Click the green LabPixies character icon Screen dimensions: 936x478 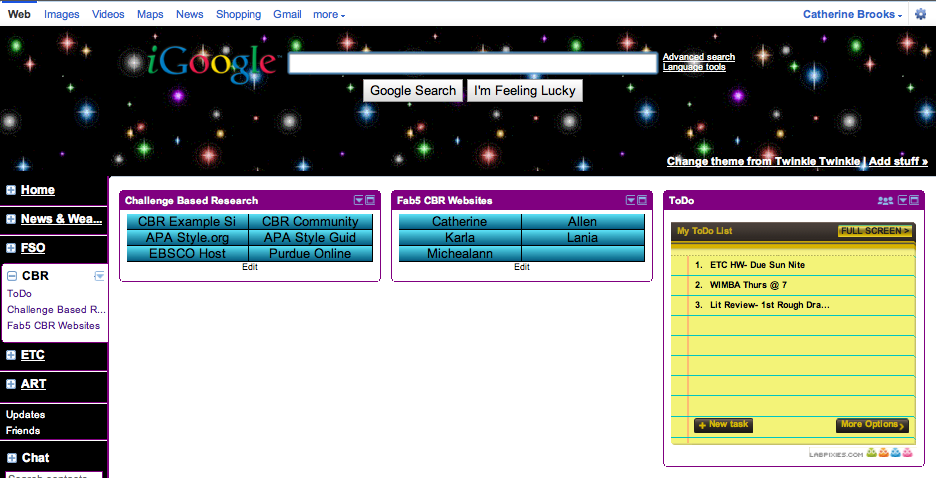872,453
